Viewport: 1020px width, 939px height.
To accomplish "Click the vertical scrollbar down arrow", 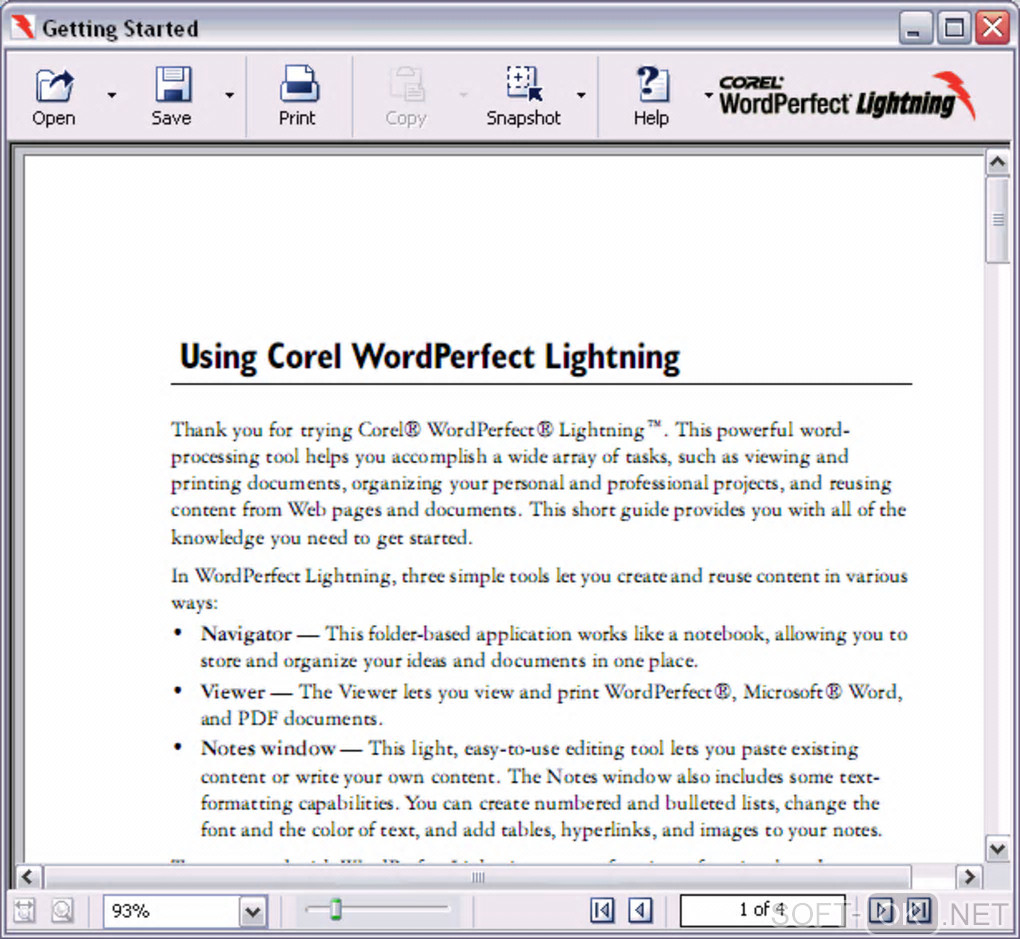I will point(998,849).
